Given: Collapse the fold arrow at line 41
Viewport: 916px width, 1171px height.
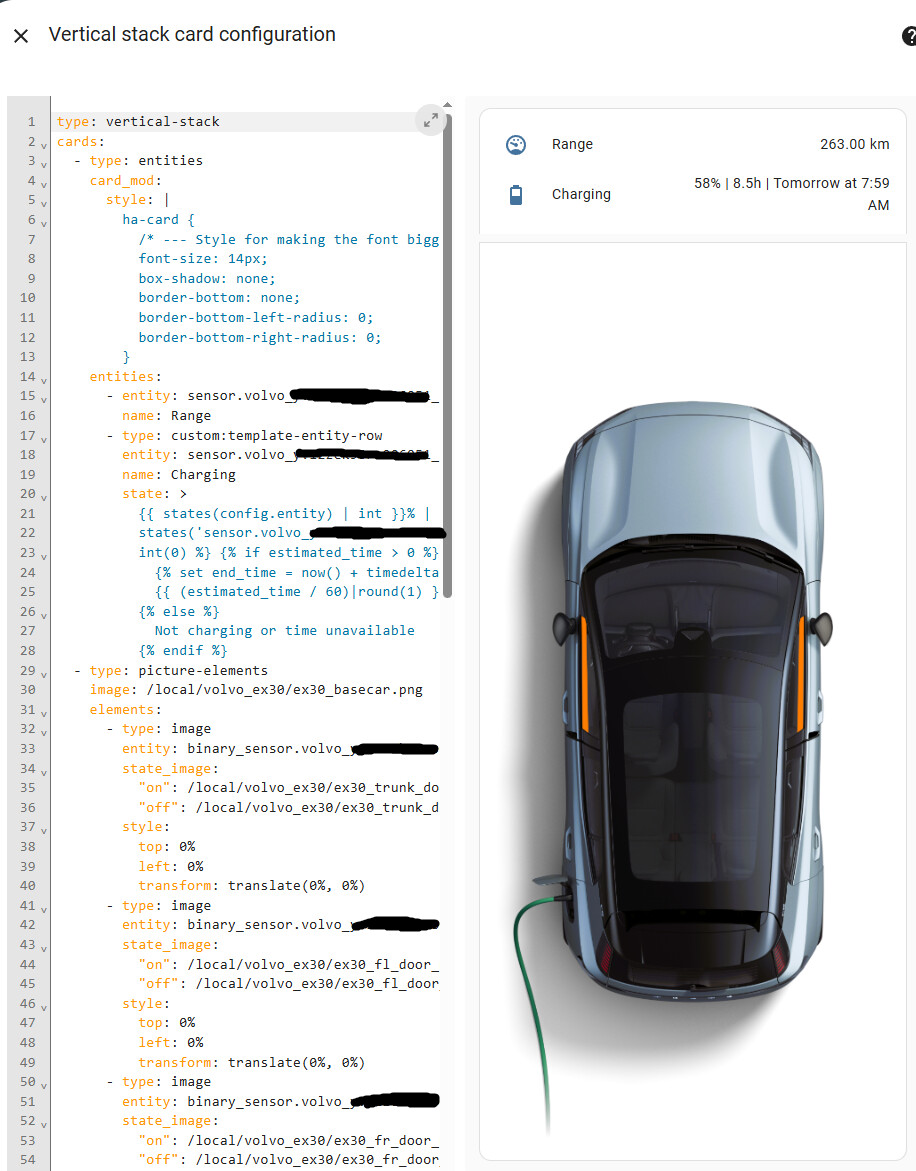Looking at the screenshot, I should (x=43, y=908).
